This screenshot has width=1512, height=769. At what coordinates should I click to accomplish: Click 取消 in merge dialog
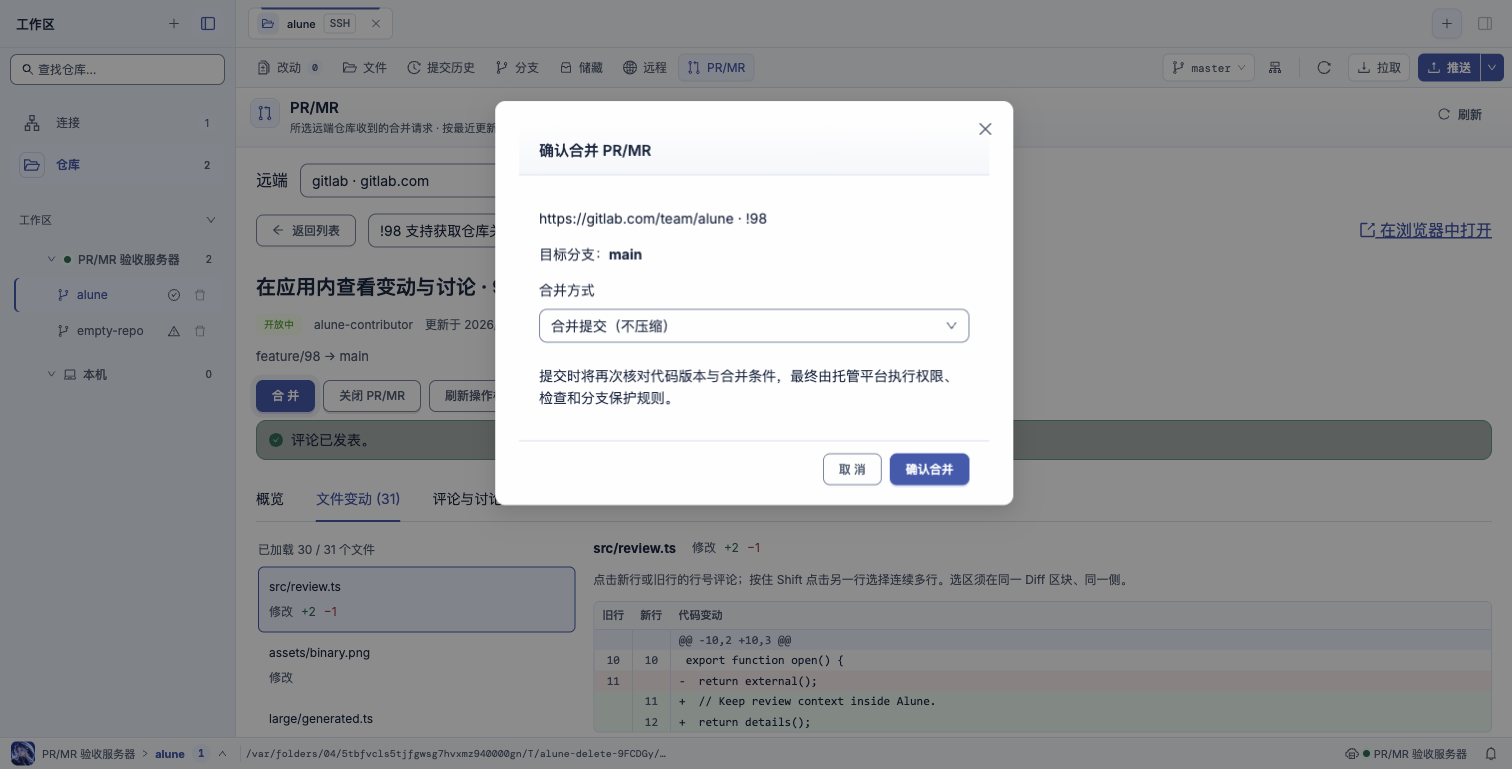(852, 469)
